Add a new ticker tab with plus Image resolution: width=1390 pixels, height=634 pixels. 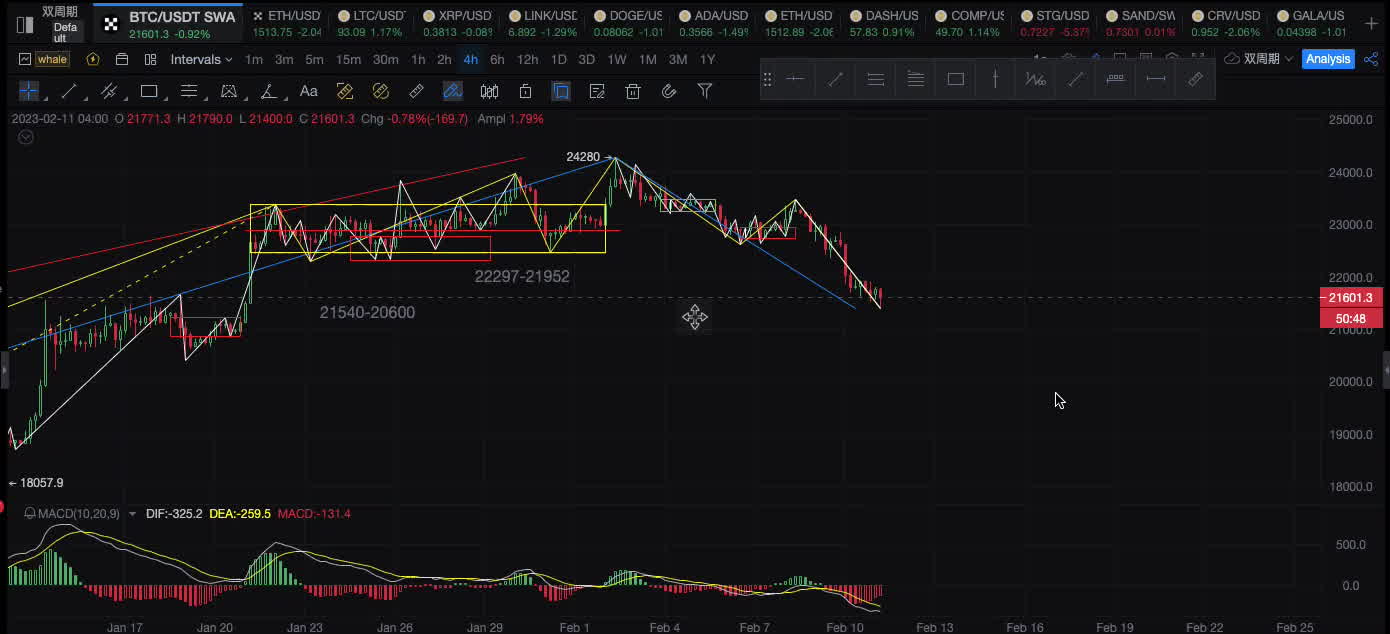[1369, 22]
